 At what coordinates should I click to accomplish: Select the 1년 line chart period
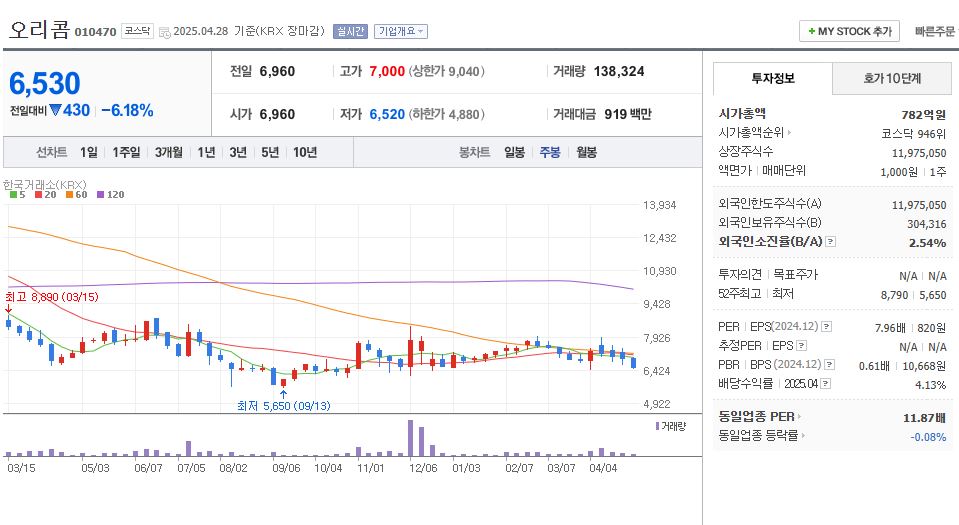[x=206, y=152]
